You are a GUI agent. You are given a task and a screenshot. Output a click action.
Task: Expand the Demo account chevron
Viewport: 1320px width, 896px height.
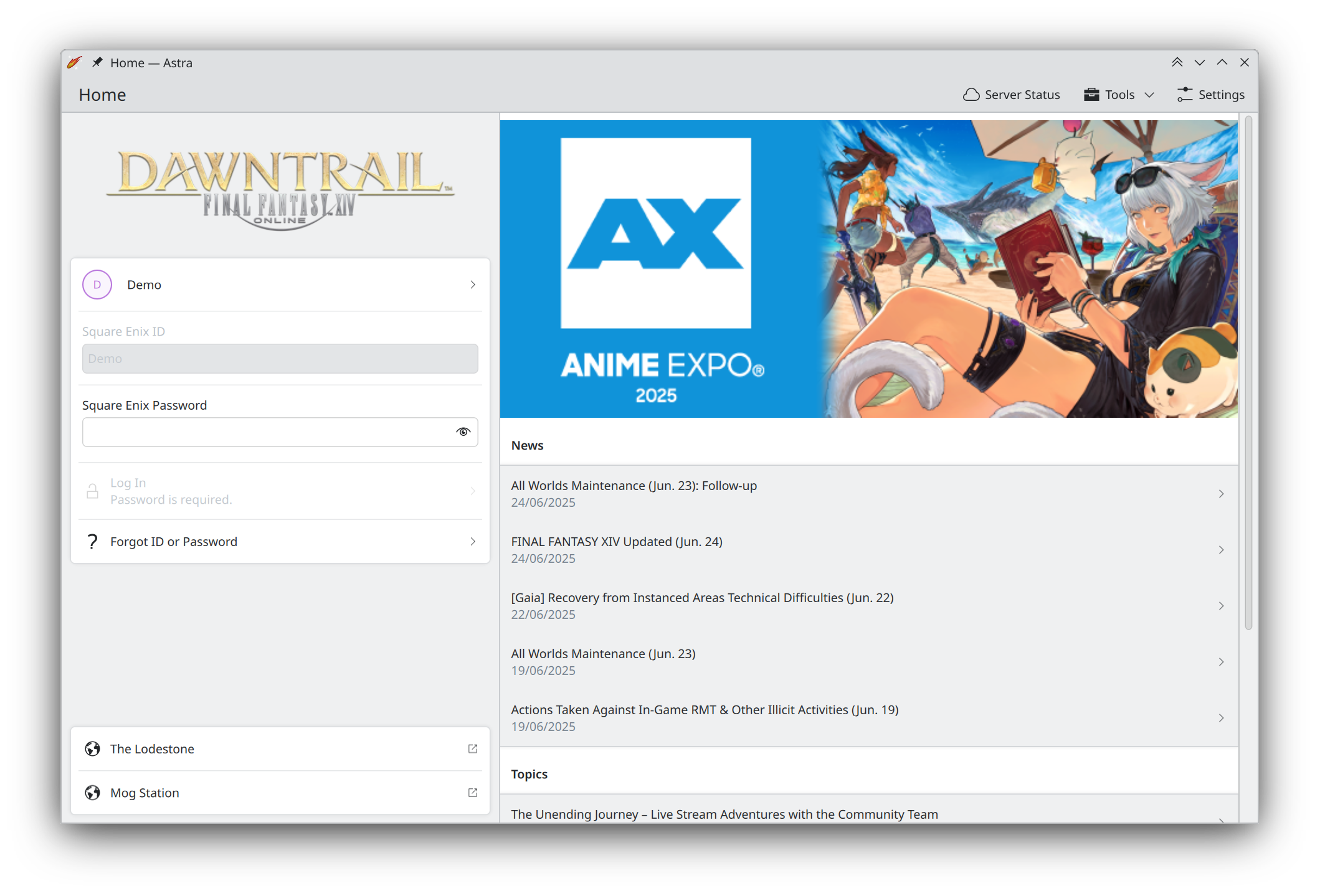tap(473, 285)
